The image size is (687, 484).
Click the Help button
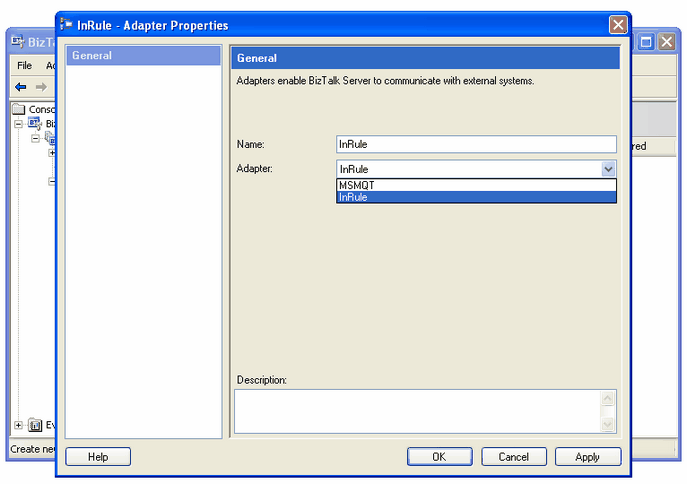98,457
